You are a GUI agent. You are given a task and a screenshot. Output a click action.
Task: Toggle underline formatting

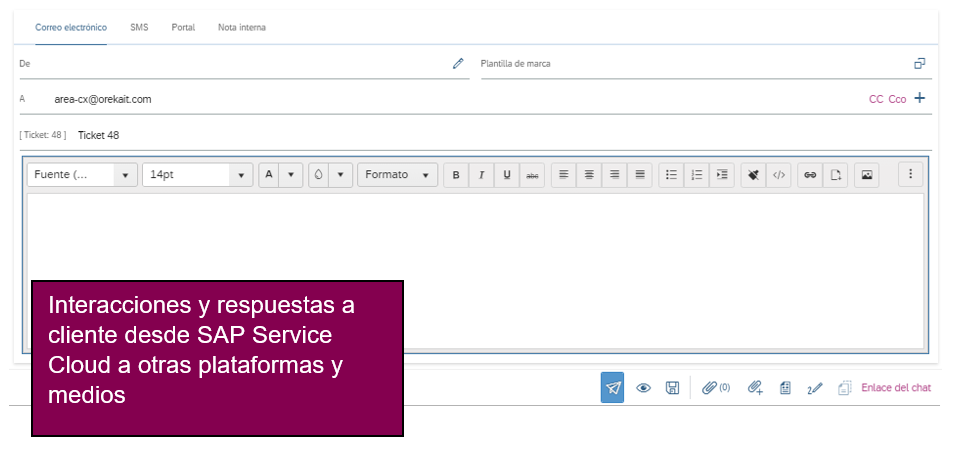(507, 175)
